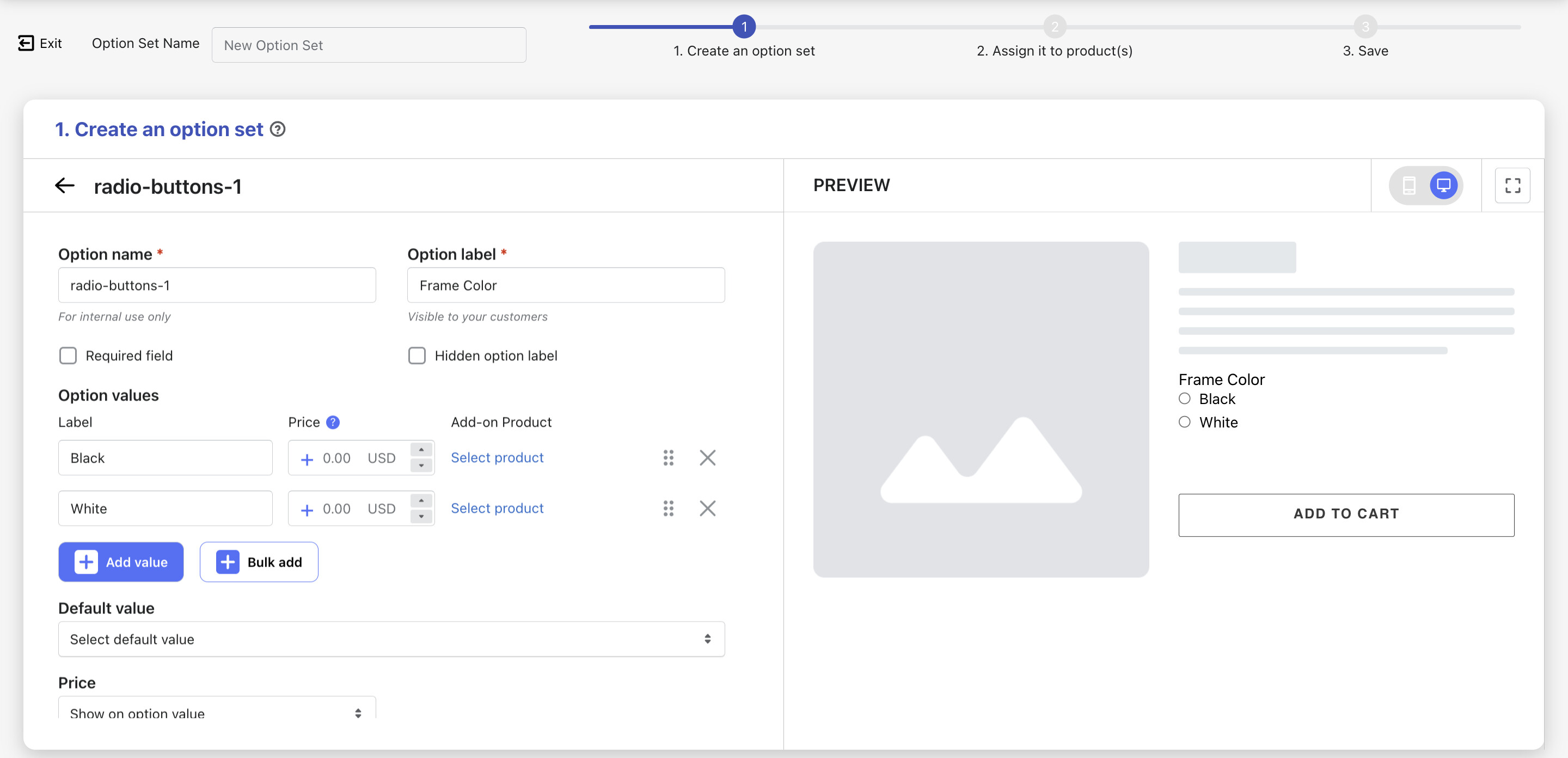Go back using the left arrow
This screenshot has height=758, width=1568.
[x=65, y=185]
